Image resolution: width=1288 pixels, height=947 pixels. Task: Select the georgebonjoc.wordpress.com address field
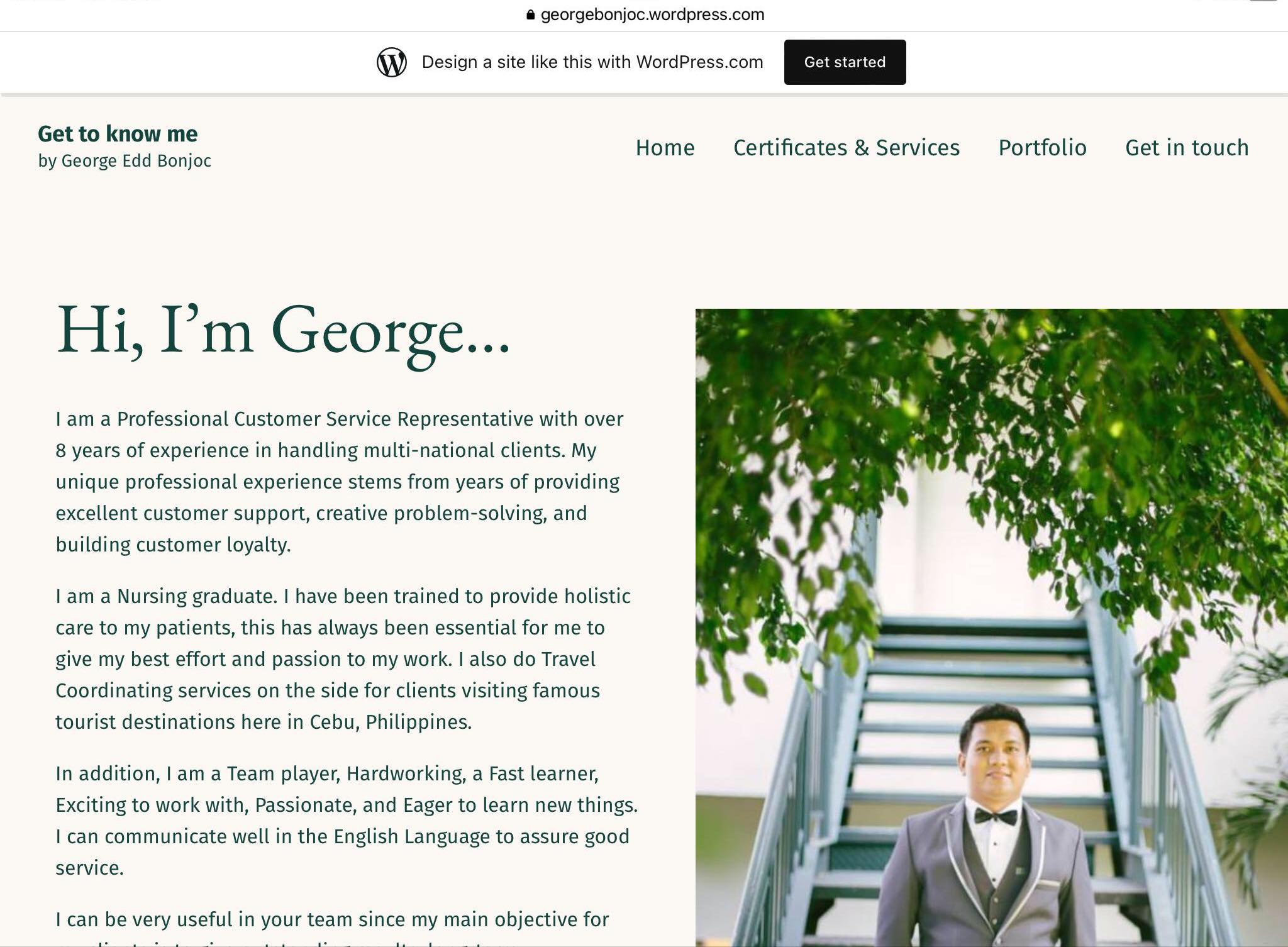(645, 14)
